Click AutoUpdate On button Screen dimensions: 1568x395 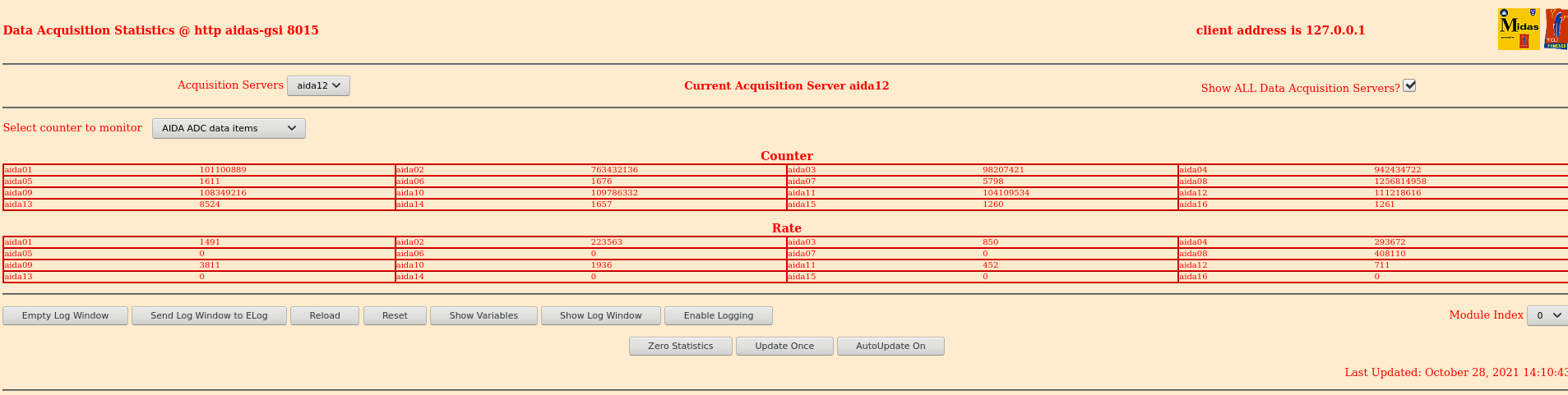(x=890, y=346)
